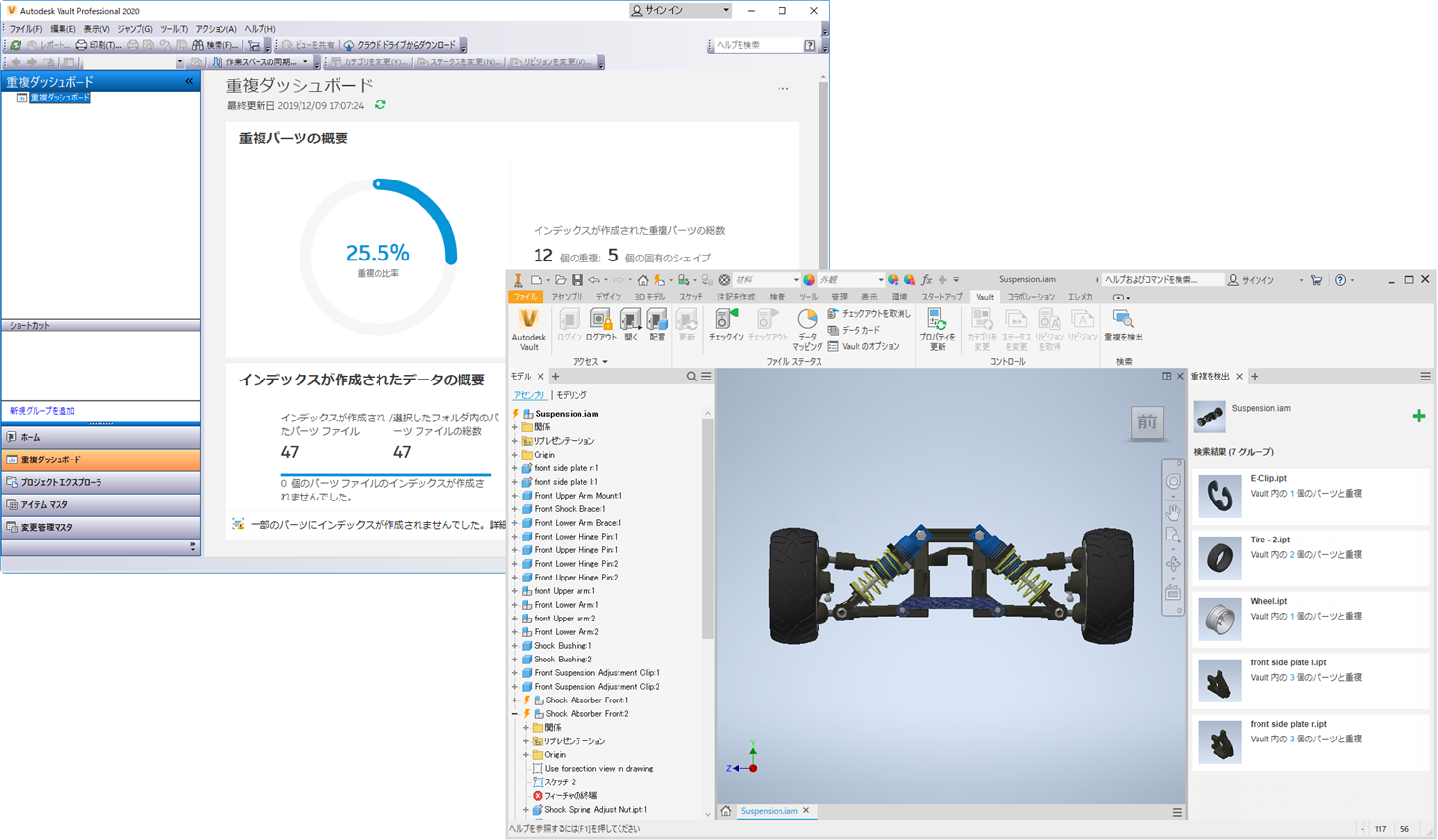This screenshot has height=840, width=1438.
Task: Expand Shock Absorber Front:1 node
Action: 515,700
